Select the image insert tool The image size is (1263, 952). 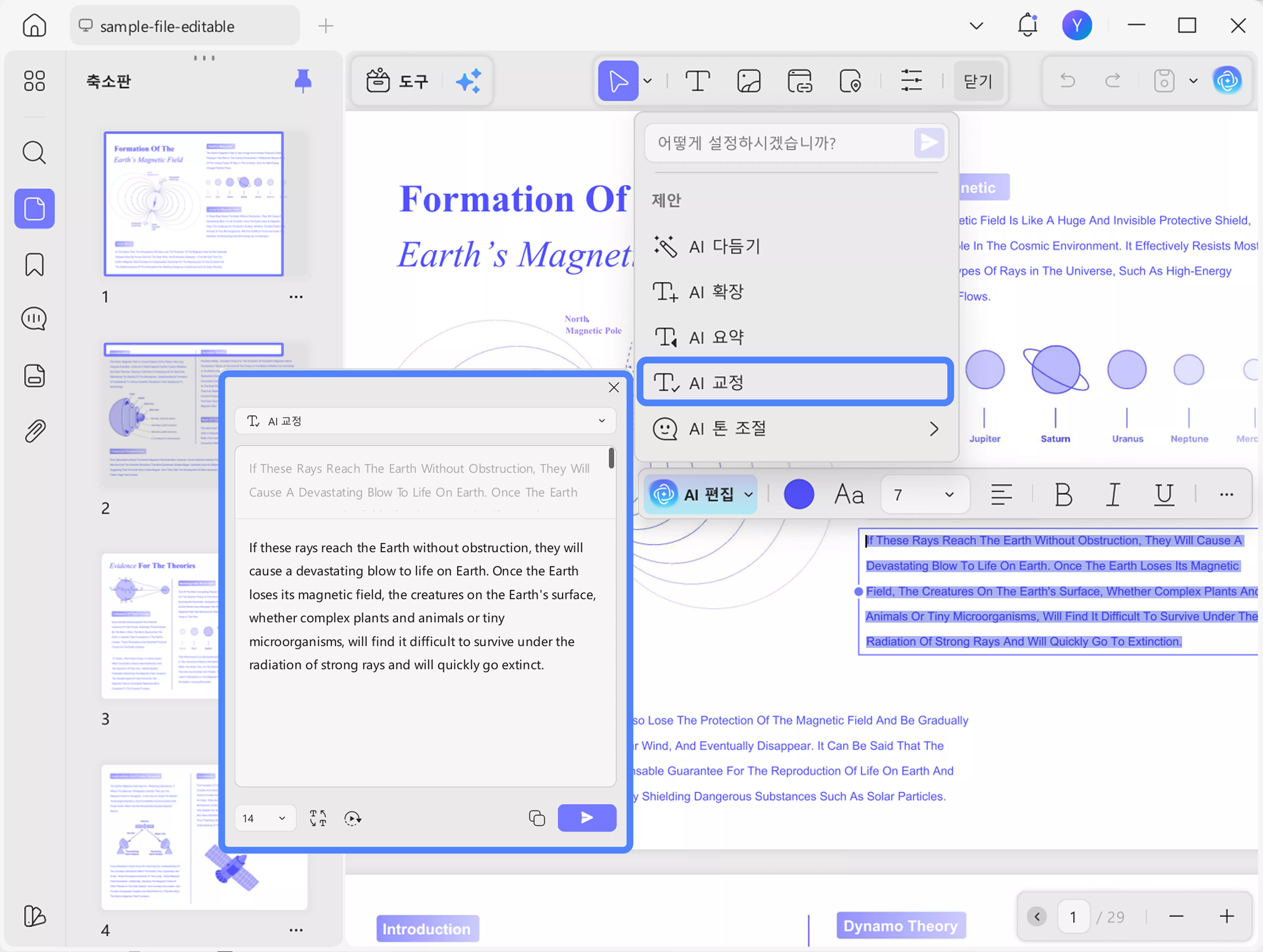[749, 81]
